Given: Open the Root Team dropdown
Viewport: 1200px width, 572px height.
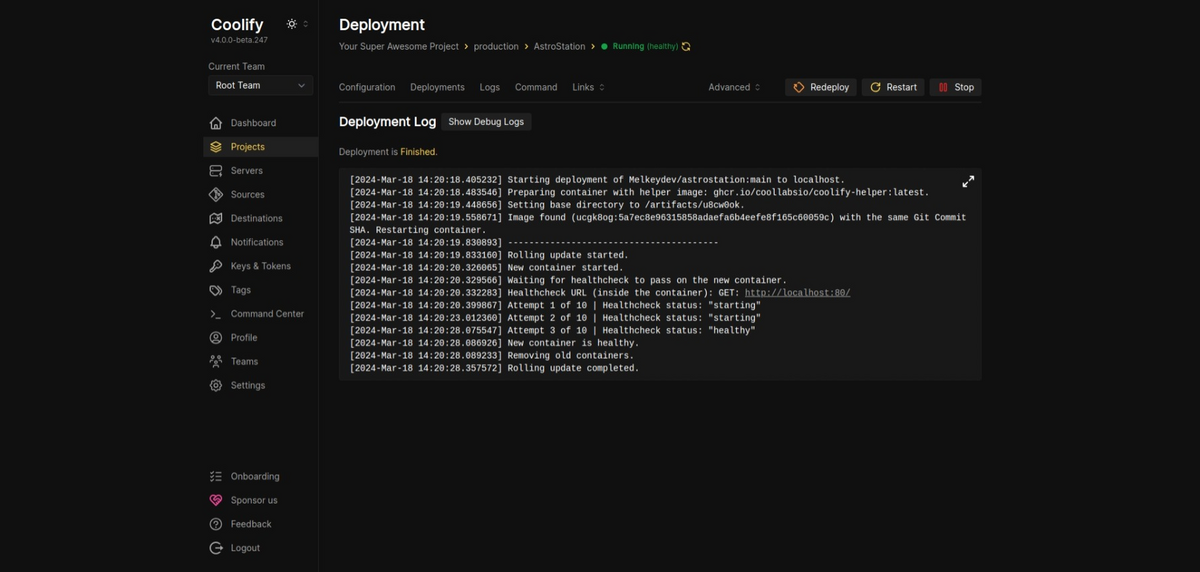Looking at the screenshot, I should [260, 85].
